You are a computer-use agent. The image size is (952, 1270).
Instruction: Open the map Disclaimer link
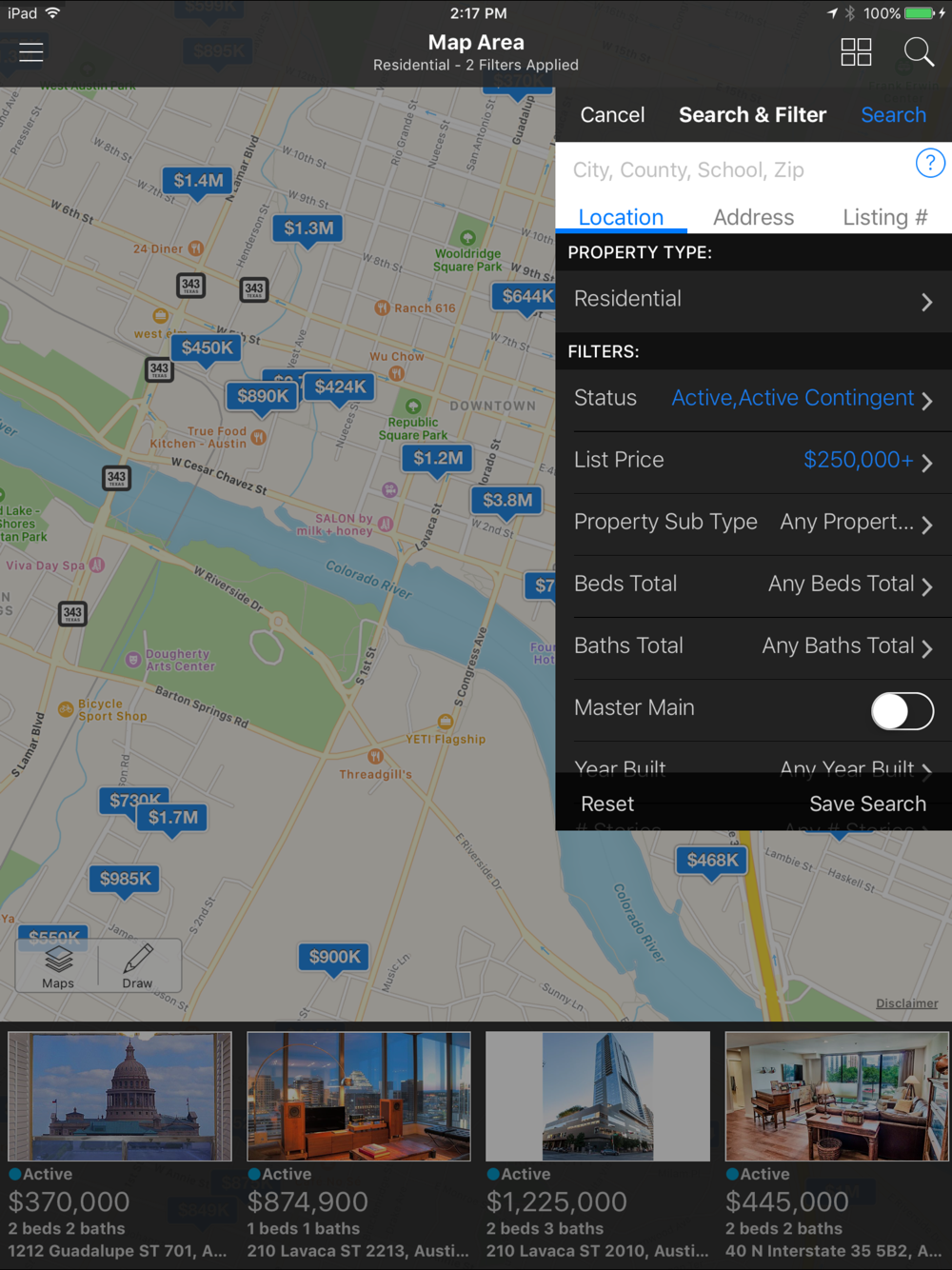pyautogui.click(x=907, y=1003)
